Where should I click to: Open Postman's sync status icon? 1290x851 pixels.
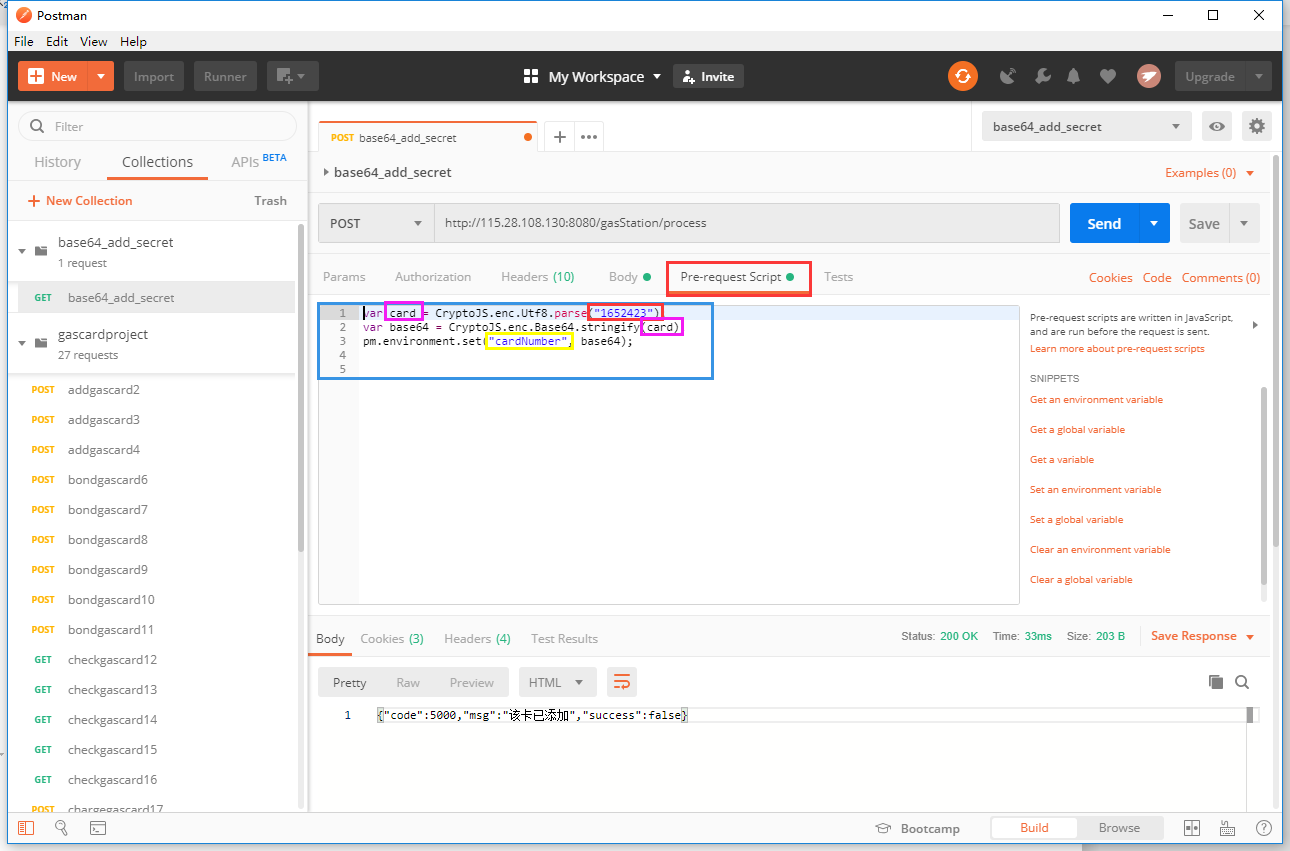[x=963, y=76]
